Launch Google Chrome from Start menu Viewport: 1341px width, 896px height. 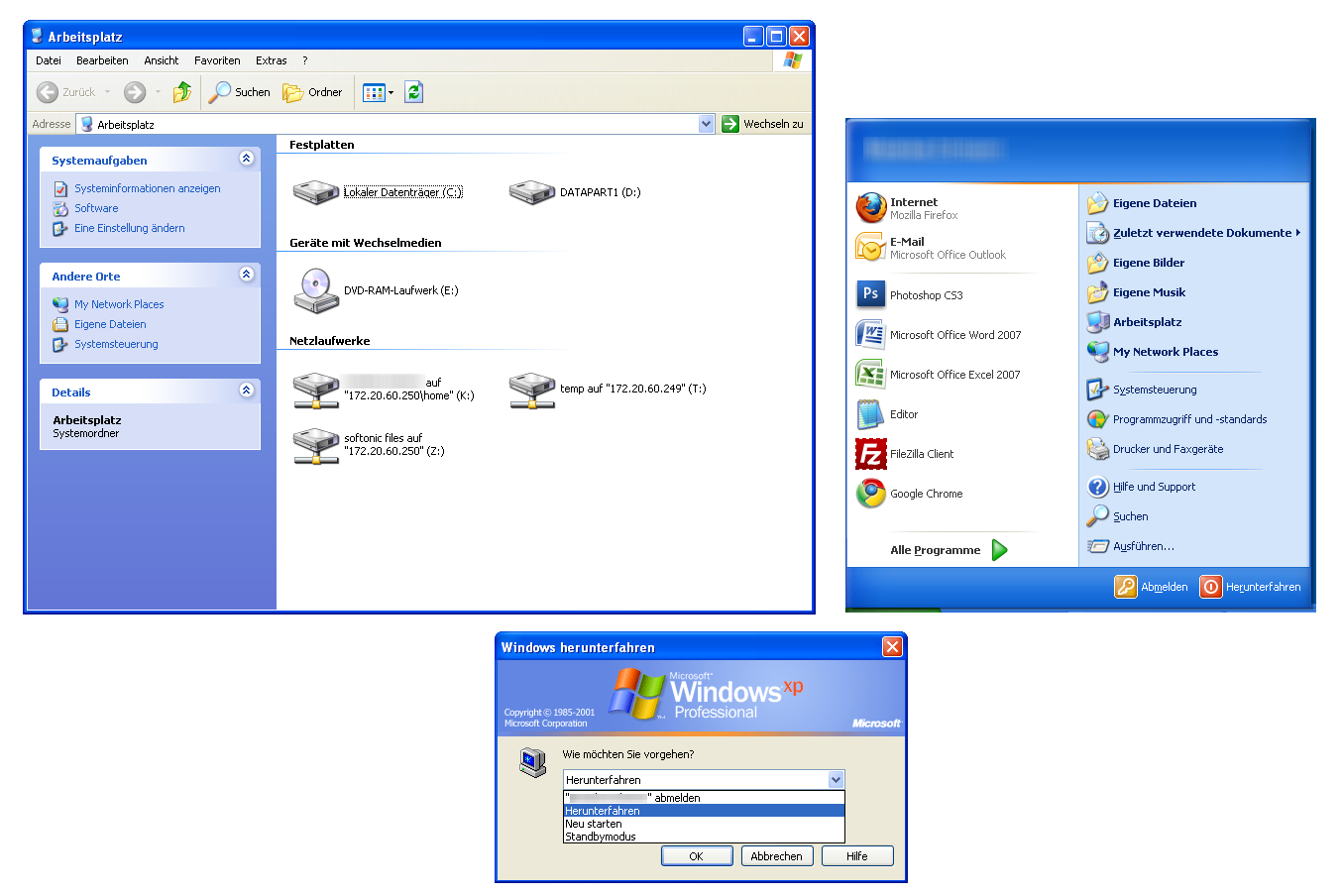coord(871,494)
